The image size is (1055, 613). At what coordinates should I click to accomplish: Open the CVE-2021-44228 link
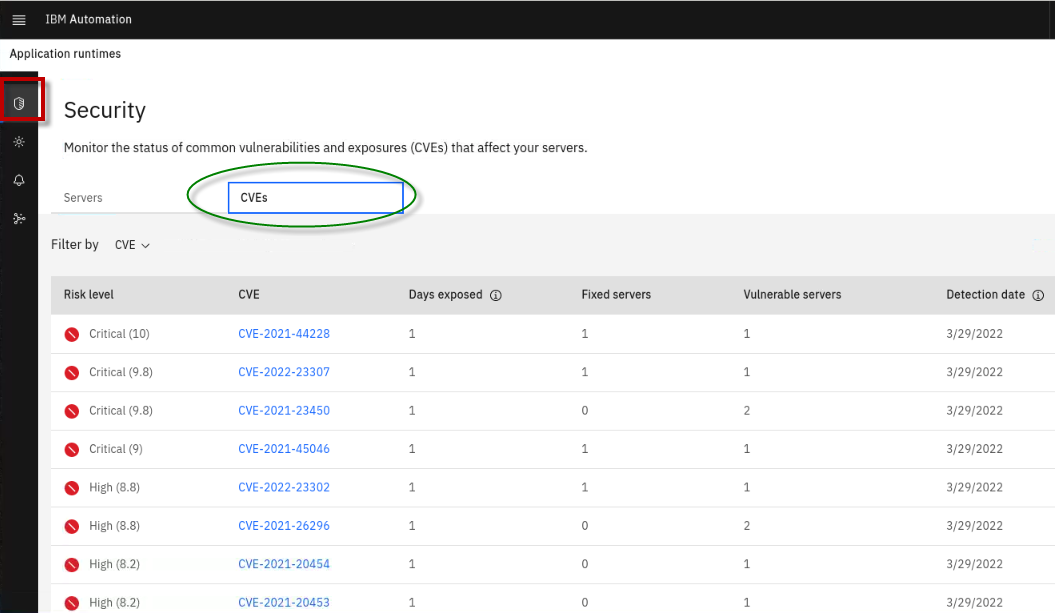(x=284, y=334)
